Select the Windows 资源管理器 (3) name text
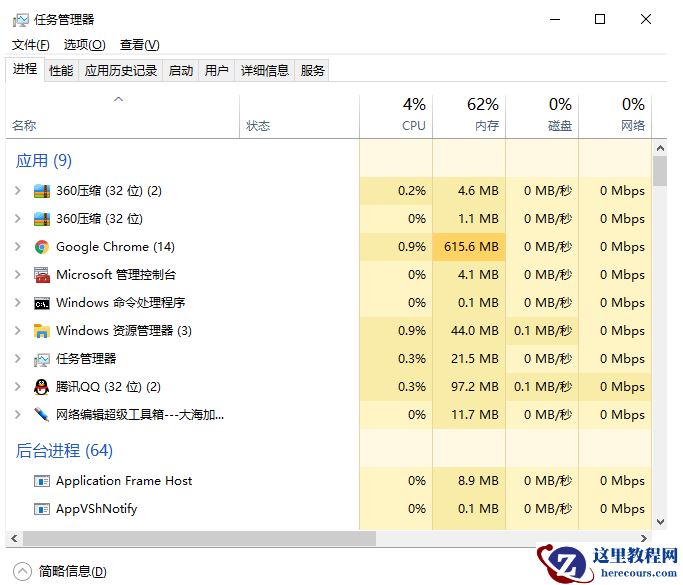Image resolution: width=683 pixels, height=585 pixels. click(124, 331)
